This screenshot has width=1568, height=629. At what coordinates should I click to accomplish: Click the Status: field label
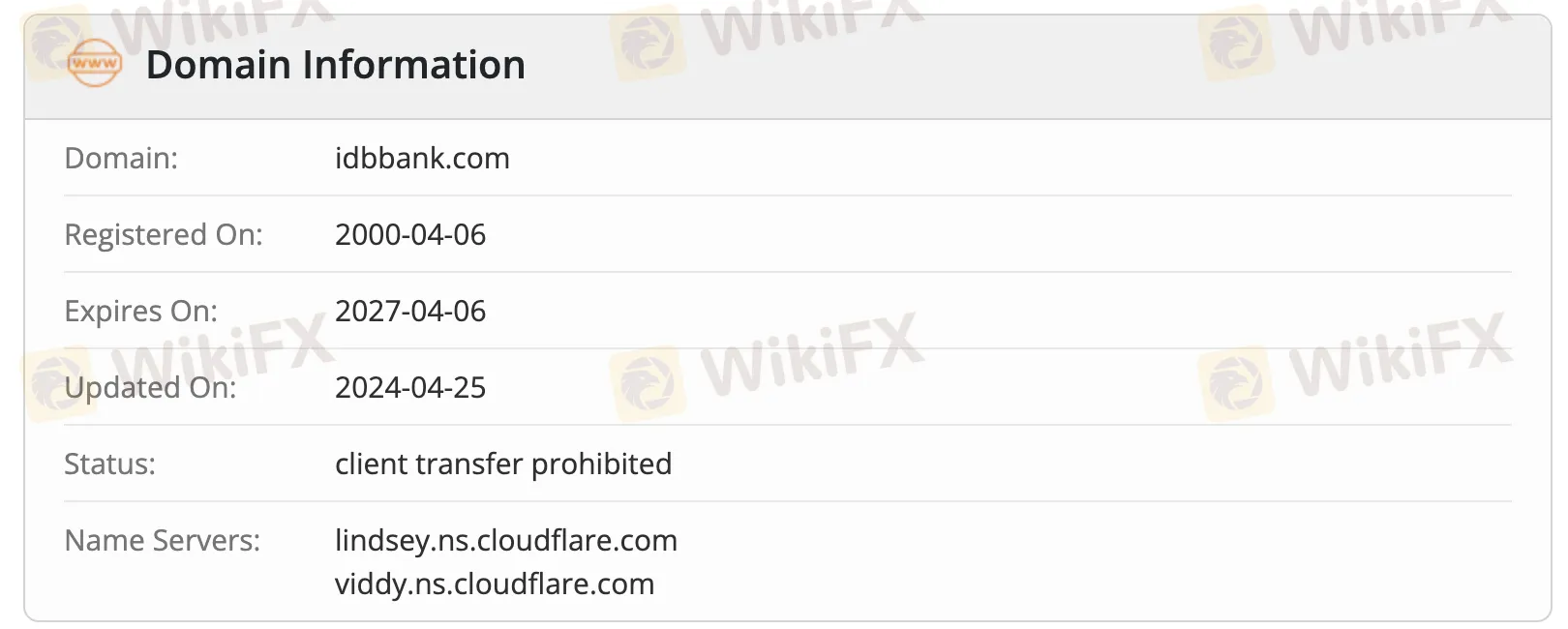(x=109, y=464)
